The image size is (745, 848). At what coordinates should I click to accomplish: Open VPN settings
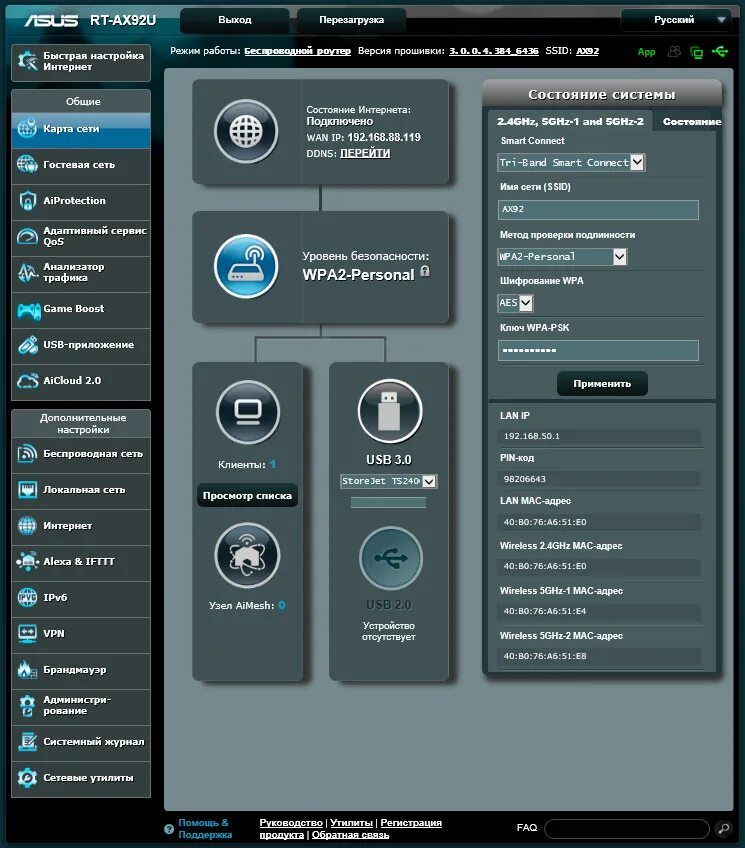(81, 635)
